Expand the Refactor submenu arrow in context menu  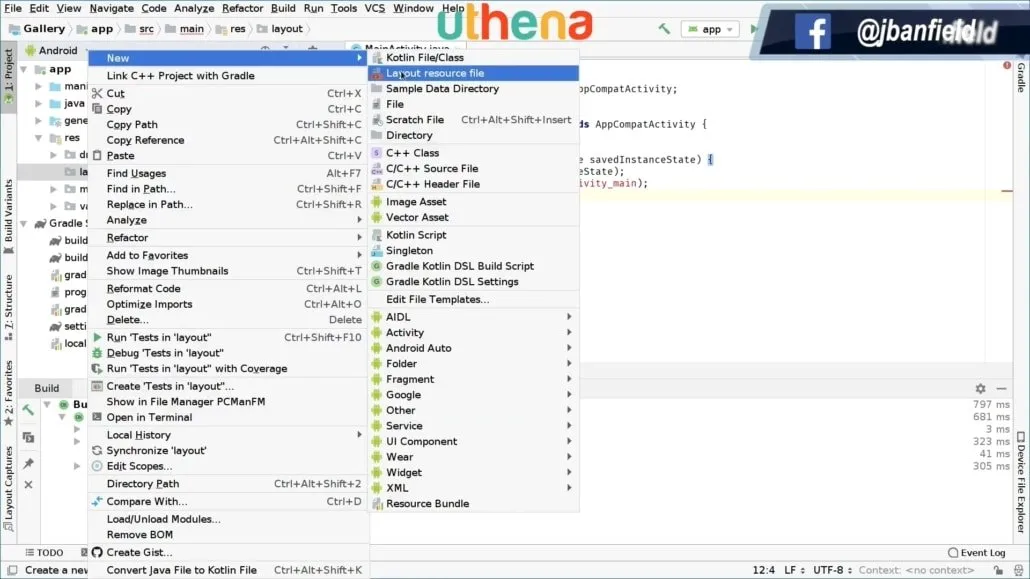pyautogui.click(x=359, y=238)
